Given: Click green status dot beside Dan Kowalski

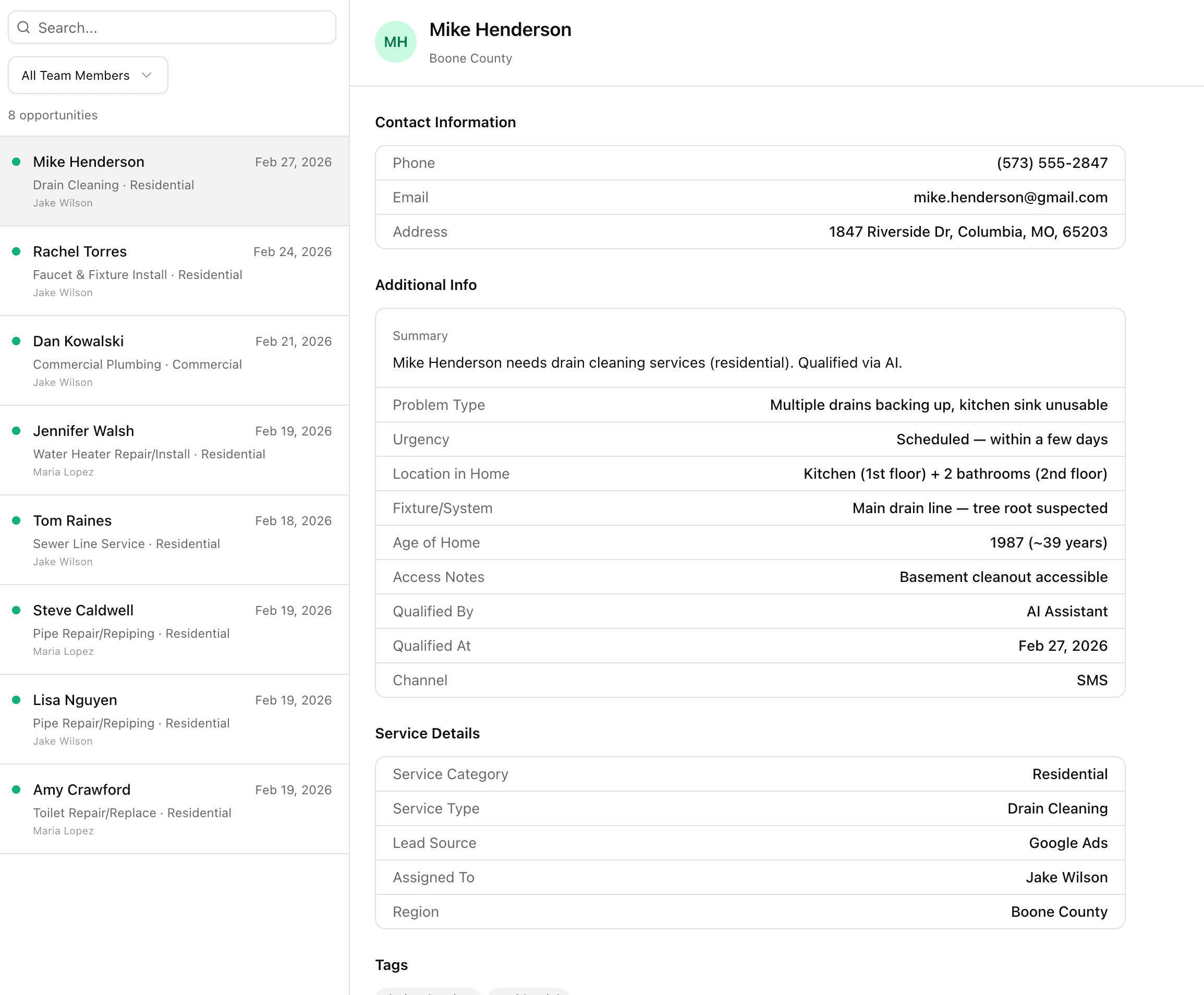Looking at the screenshot, I should (17, 342).
